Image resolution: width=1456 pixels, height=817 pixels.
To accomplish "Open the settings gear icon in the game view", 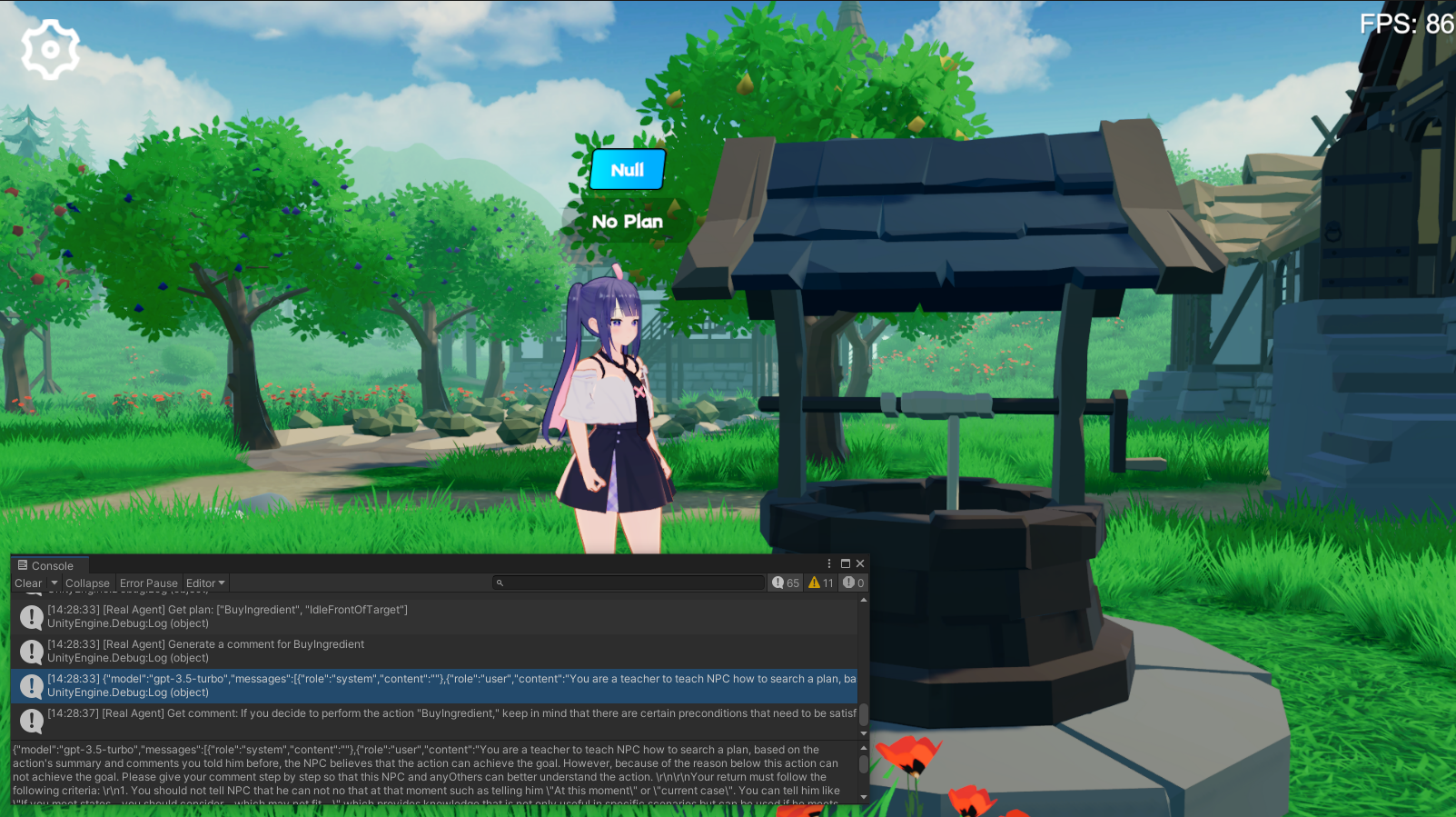I will [50, 50].
